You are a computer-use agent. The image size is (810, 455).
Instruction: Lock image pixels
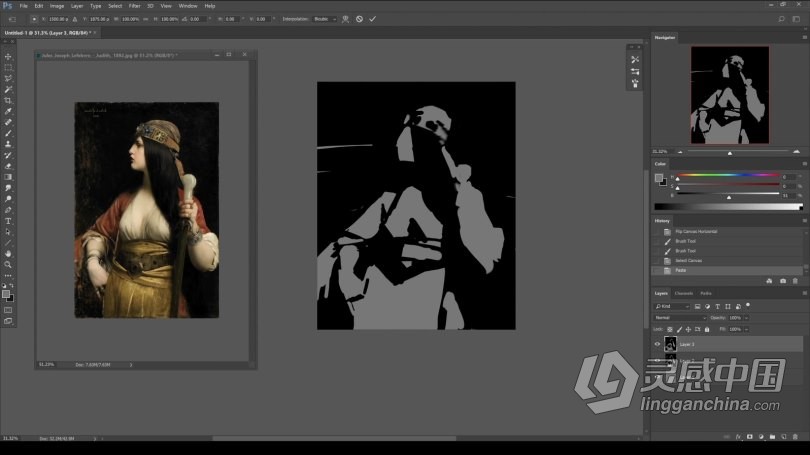pyautogui.click(x=679, y=330)
